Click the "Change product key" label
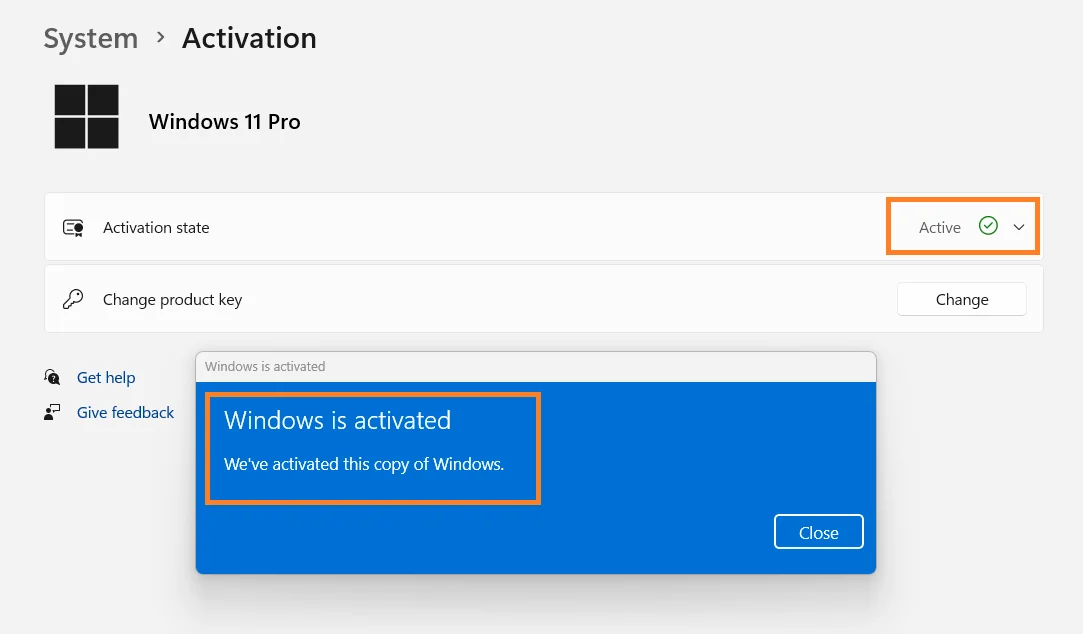 tap(172, 300)
